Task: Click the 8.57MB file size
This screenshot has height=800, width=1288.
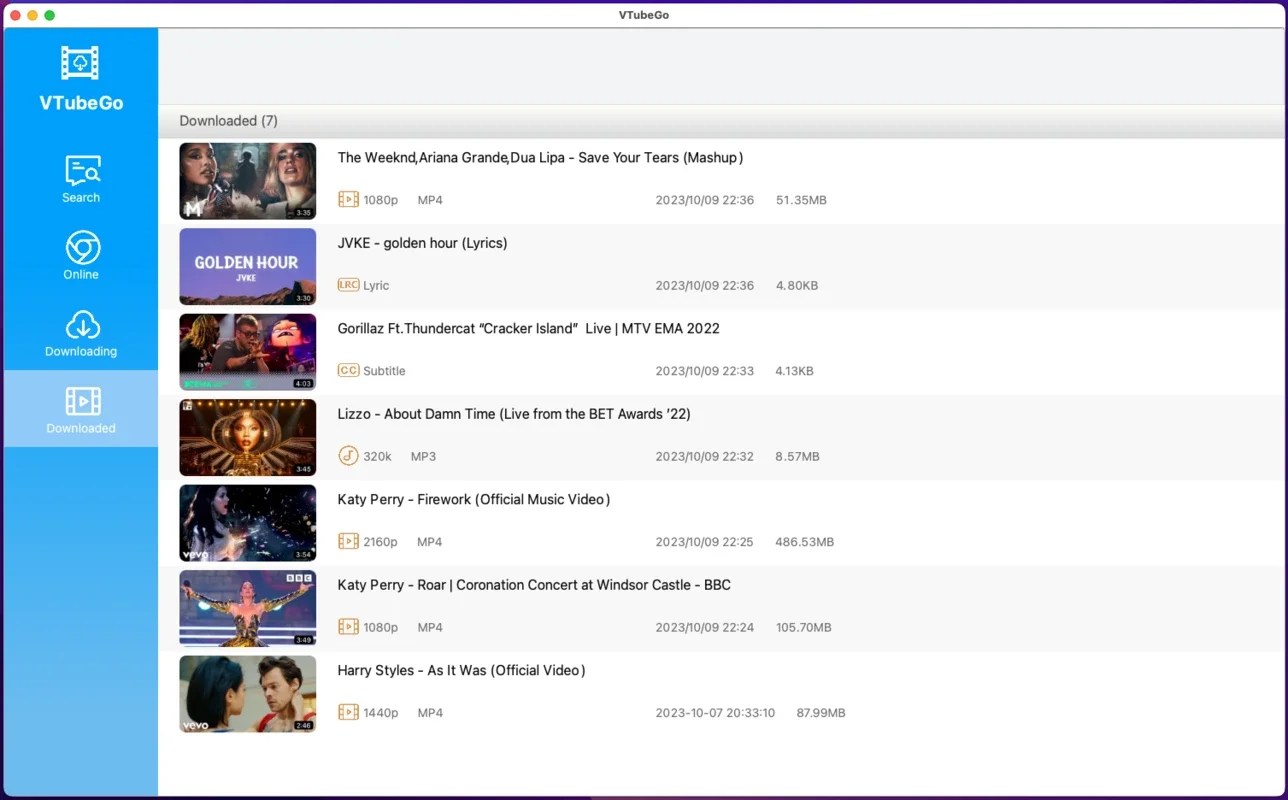Action: pos(797,456)
